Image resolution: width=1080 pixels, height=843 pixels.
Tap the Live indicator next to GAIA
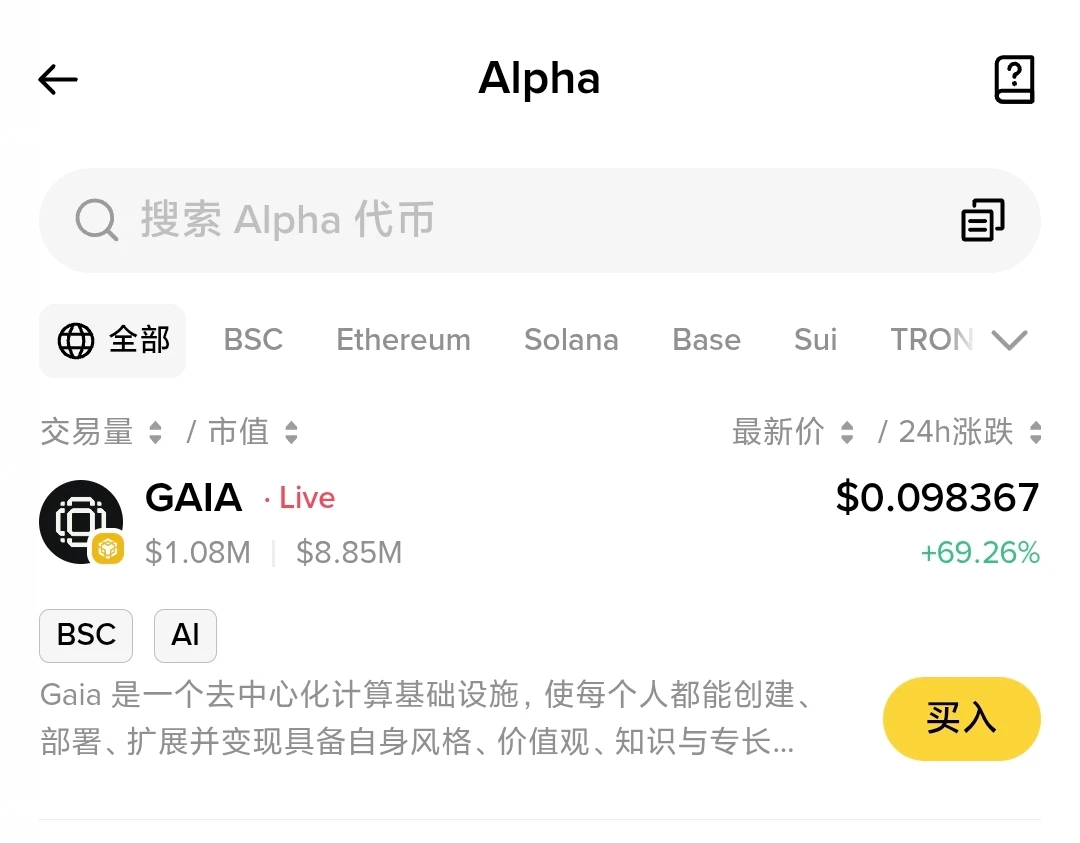pyautogui.click(x=305, y=498)
